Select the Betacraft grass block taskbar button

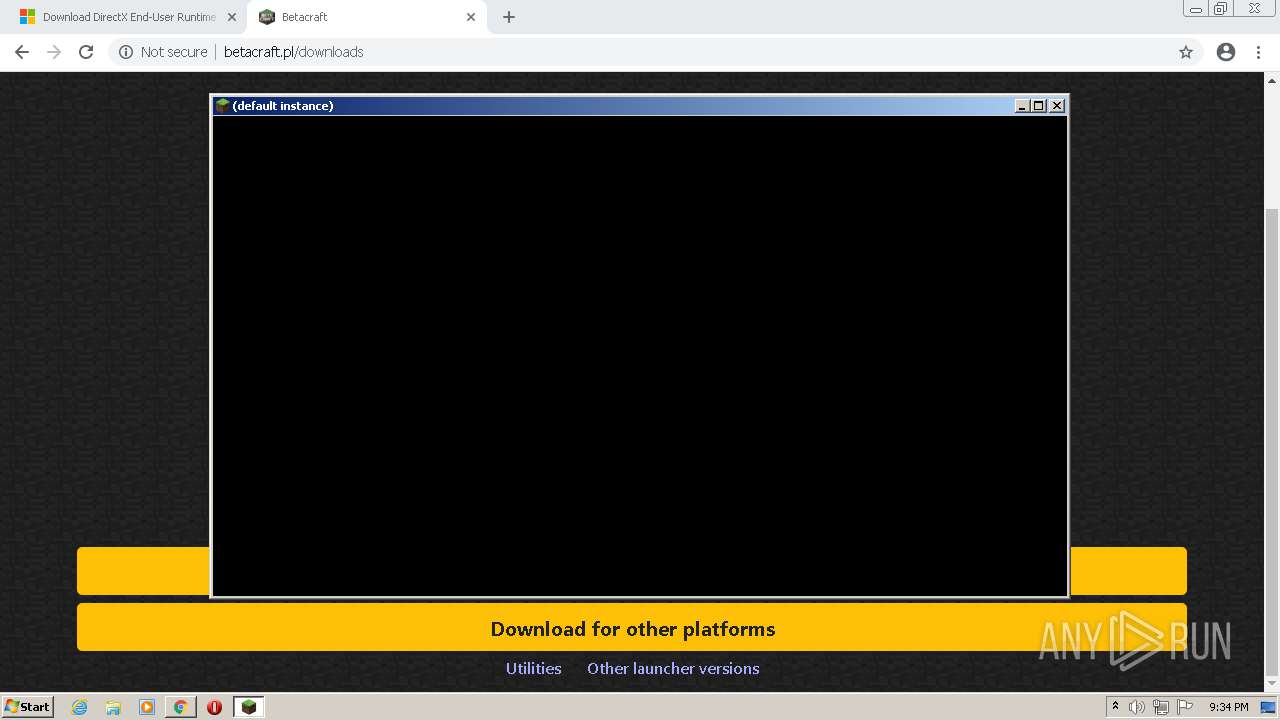click(x=248, y=707)
